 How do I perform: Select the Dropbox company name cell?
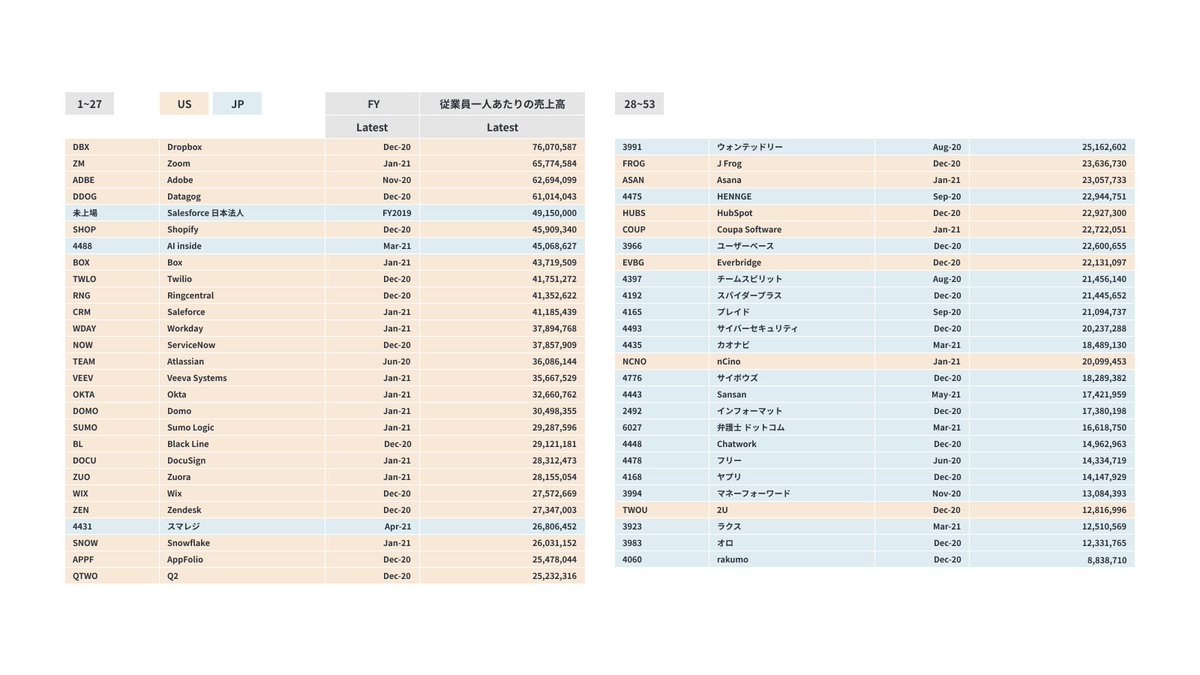[x=242, y=147]
